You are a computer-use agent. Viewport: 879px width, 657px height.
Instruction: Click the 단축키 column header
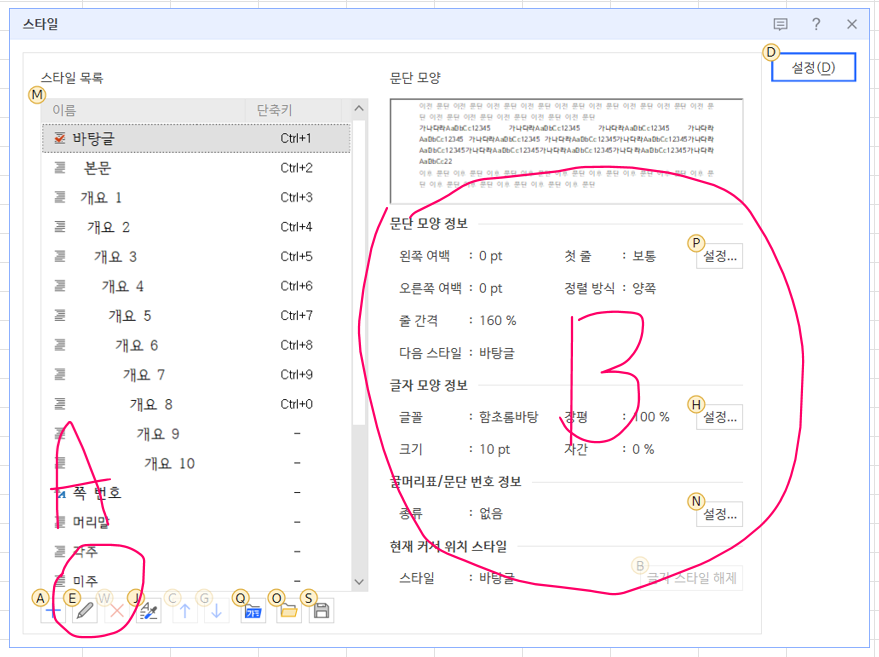click(275, 110)
